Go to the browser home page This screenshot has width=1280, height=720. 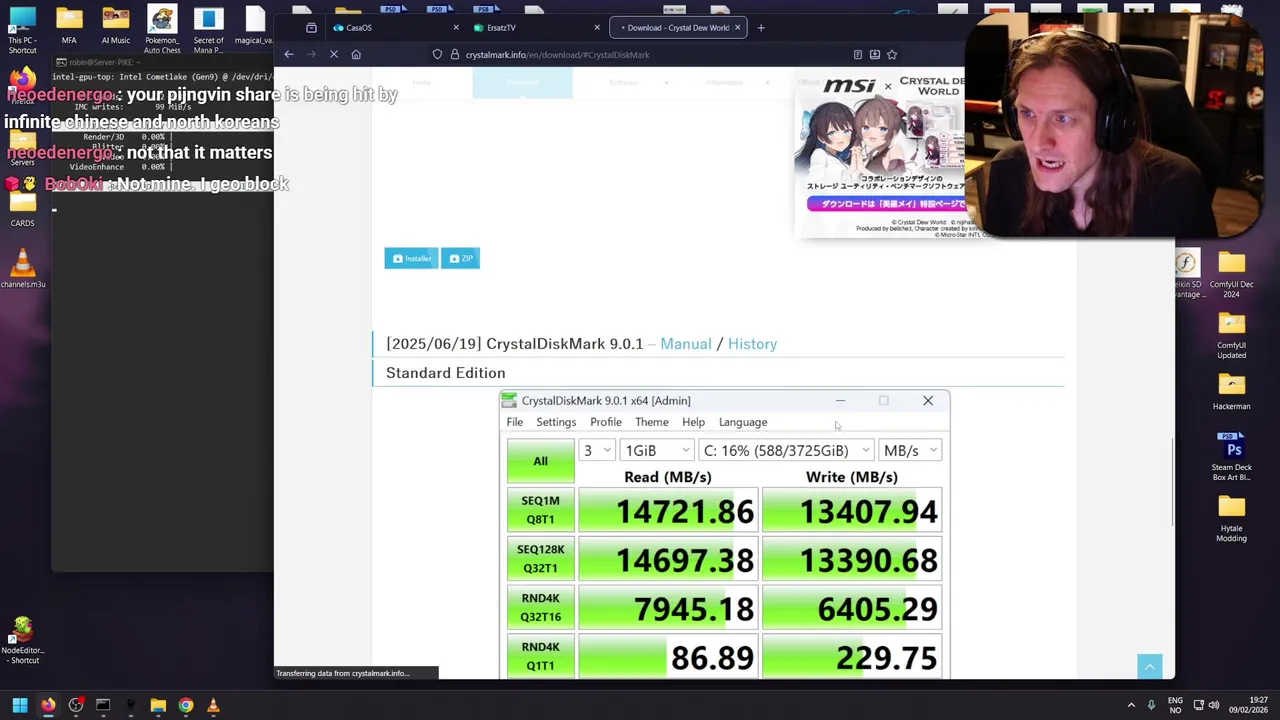click(x=356, y=55)
